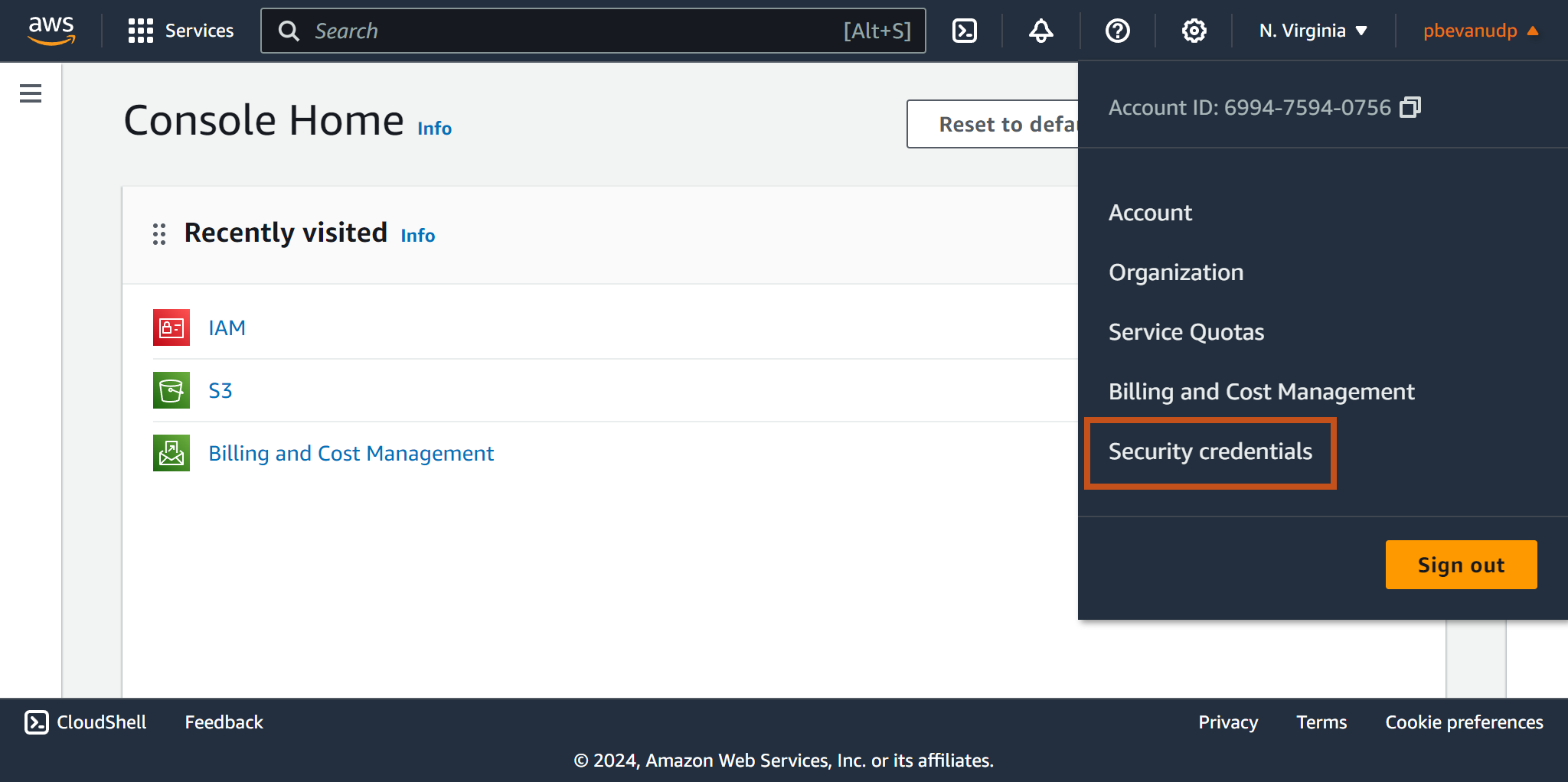Open the settings gear menu
Viewport: 1568px width, 782px height.
point(1194,31)
